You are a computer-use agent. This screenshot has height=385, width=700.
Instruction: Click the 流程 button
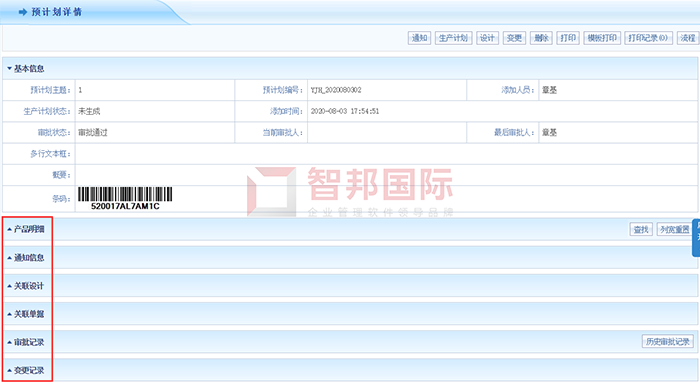(x=688, y=38)
